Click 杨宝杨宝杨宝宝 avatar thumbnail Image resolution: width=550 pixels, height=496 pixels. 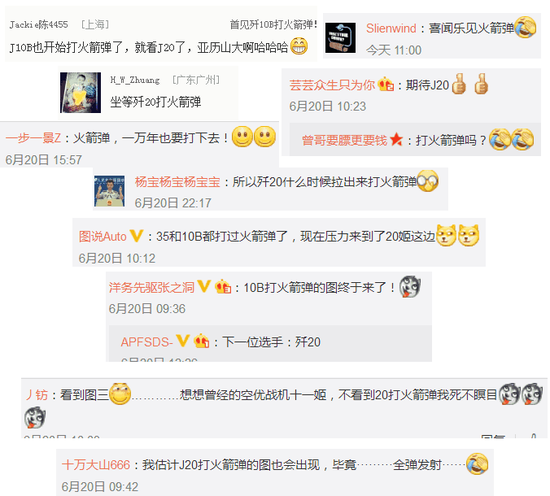point(109,191)
